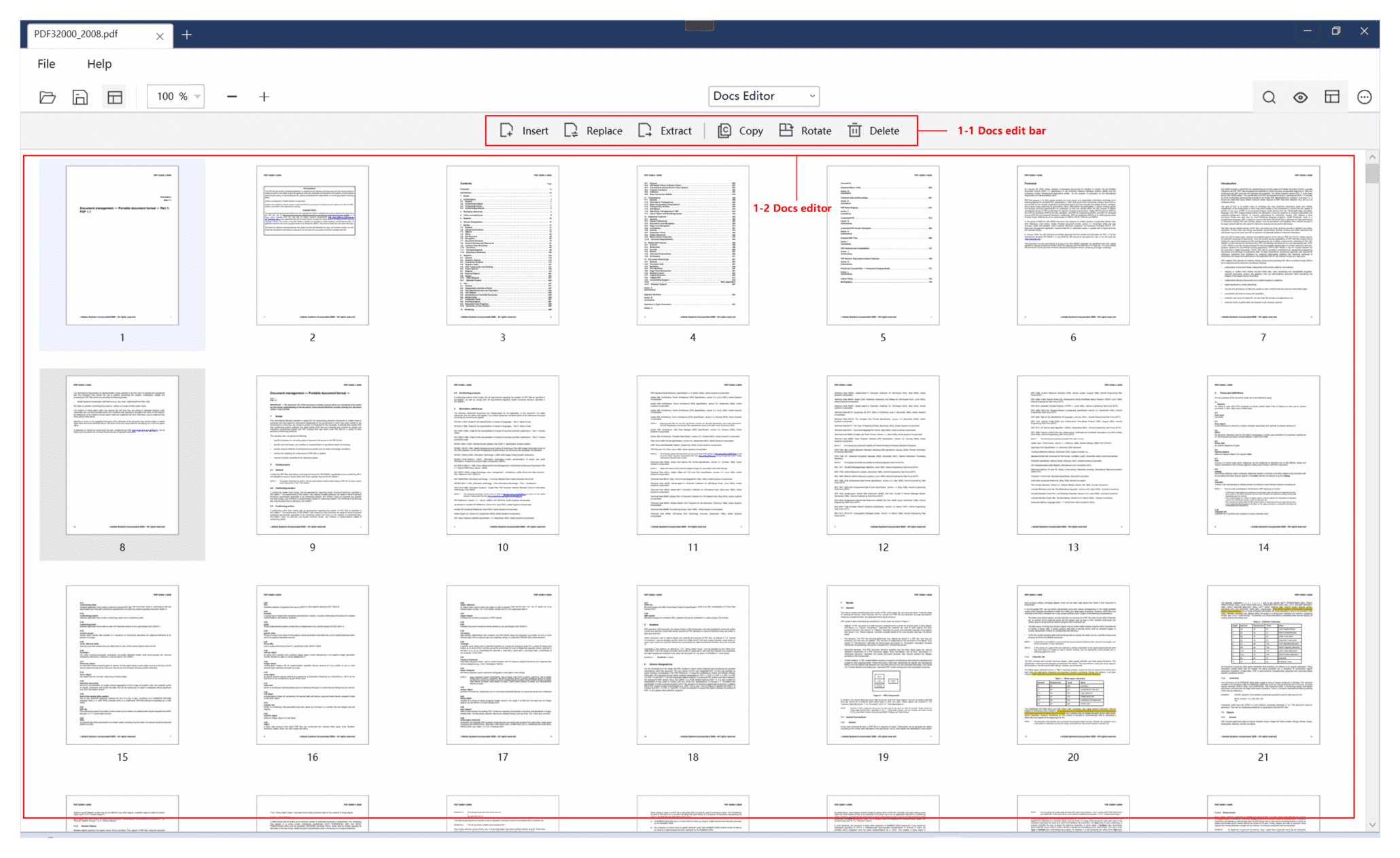The image size is (1400, 858).
Task: Expand the Docs Editor mode dropdown
Action: pos(763,96)
